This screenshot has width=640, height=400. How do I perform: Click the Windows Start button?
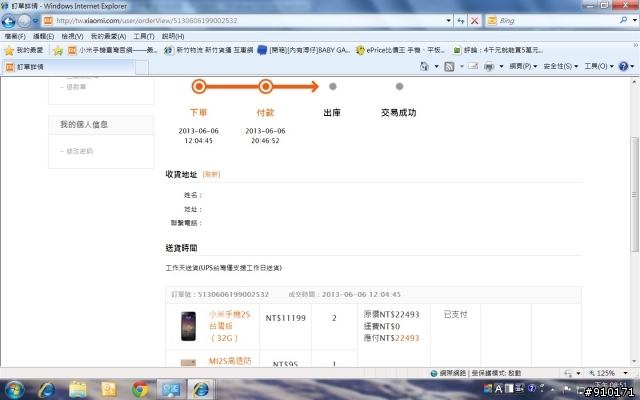pyautogui.click(x=14, y=389)
